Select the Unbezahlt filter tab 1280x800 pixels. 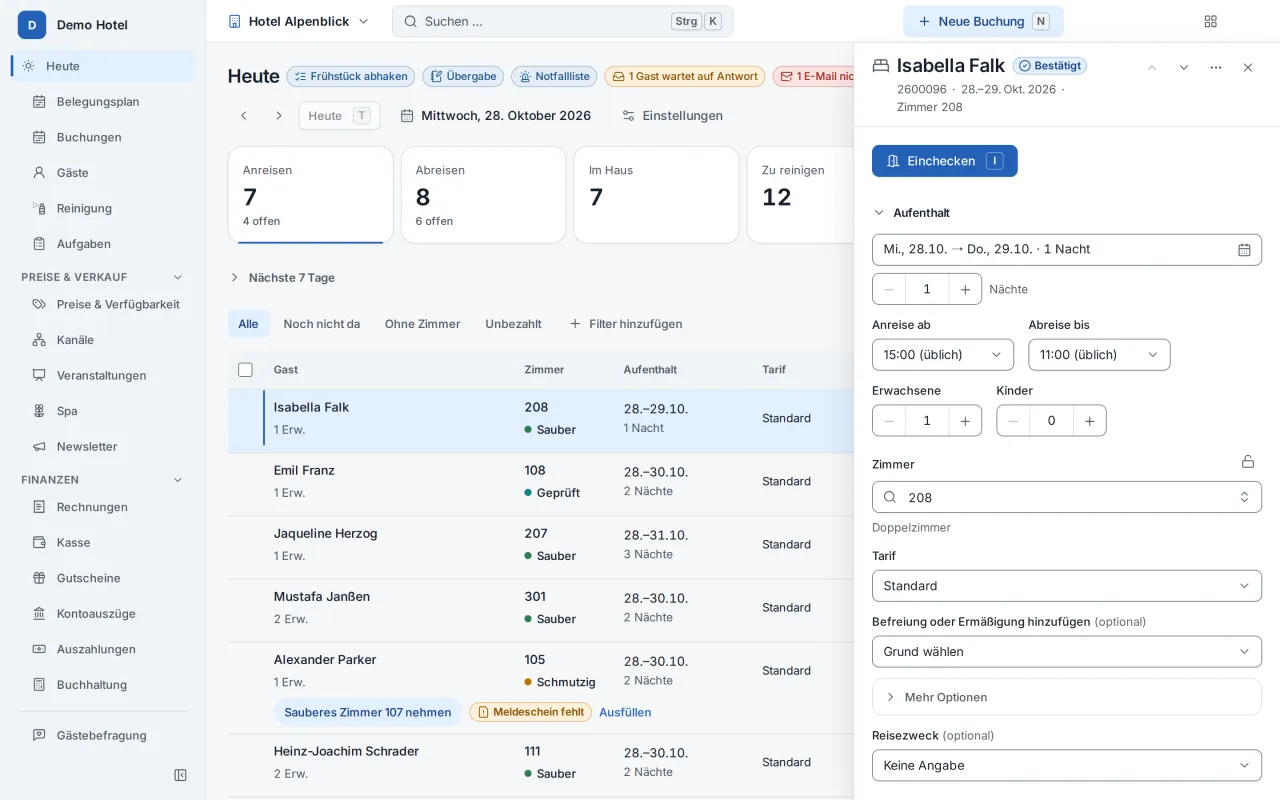513,324
